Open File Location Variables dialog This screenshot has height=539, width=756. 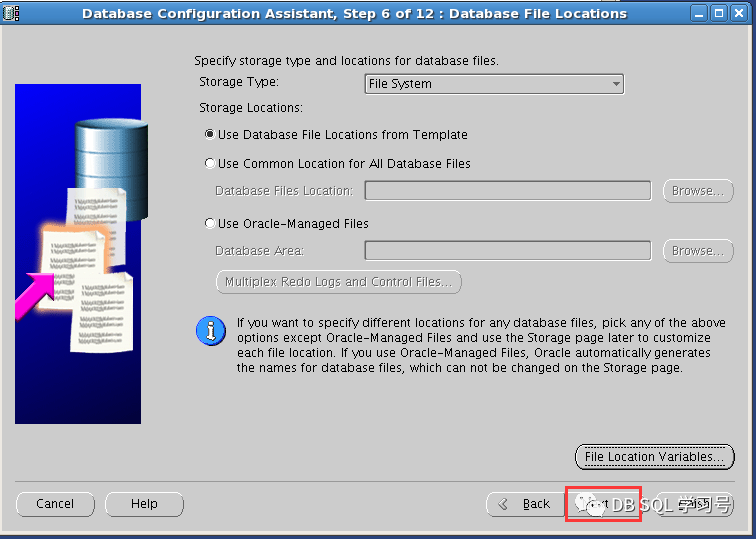tap(655, 457)
